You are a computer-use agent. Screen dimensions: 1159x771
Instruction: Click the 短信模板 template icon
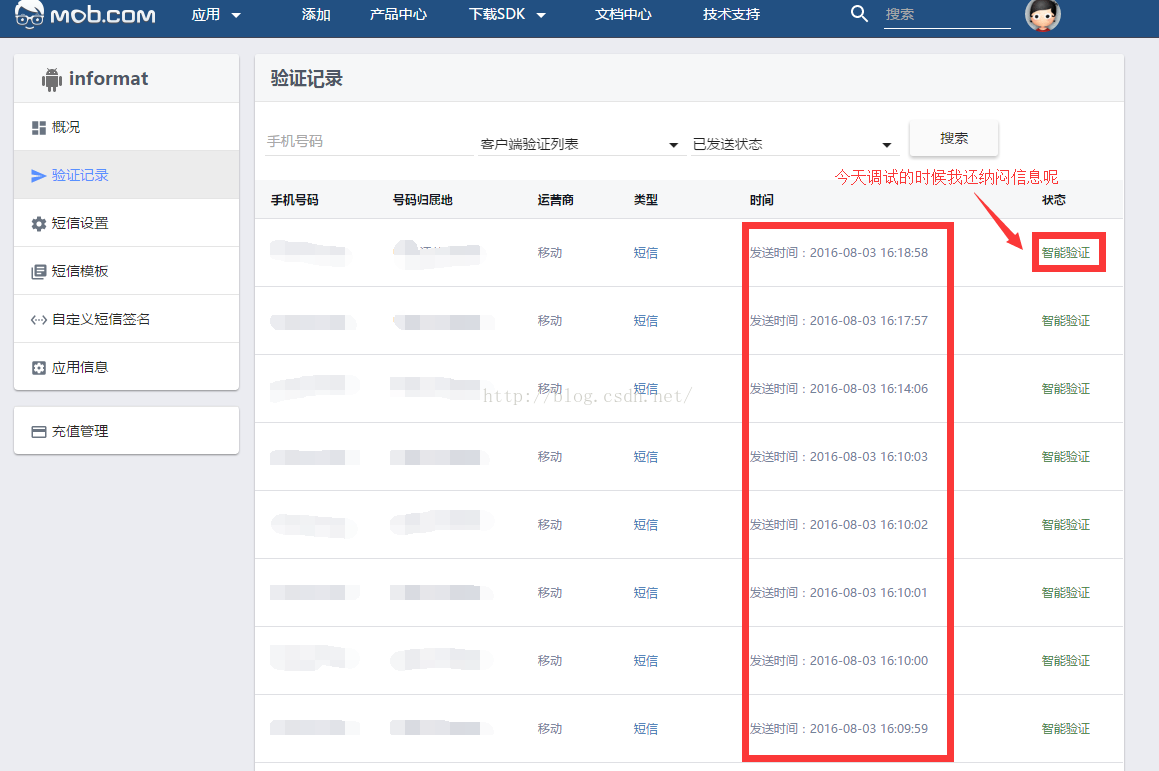pos(39,271)
